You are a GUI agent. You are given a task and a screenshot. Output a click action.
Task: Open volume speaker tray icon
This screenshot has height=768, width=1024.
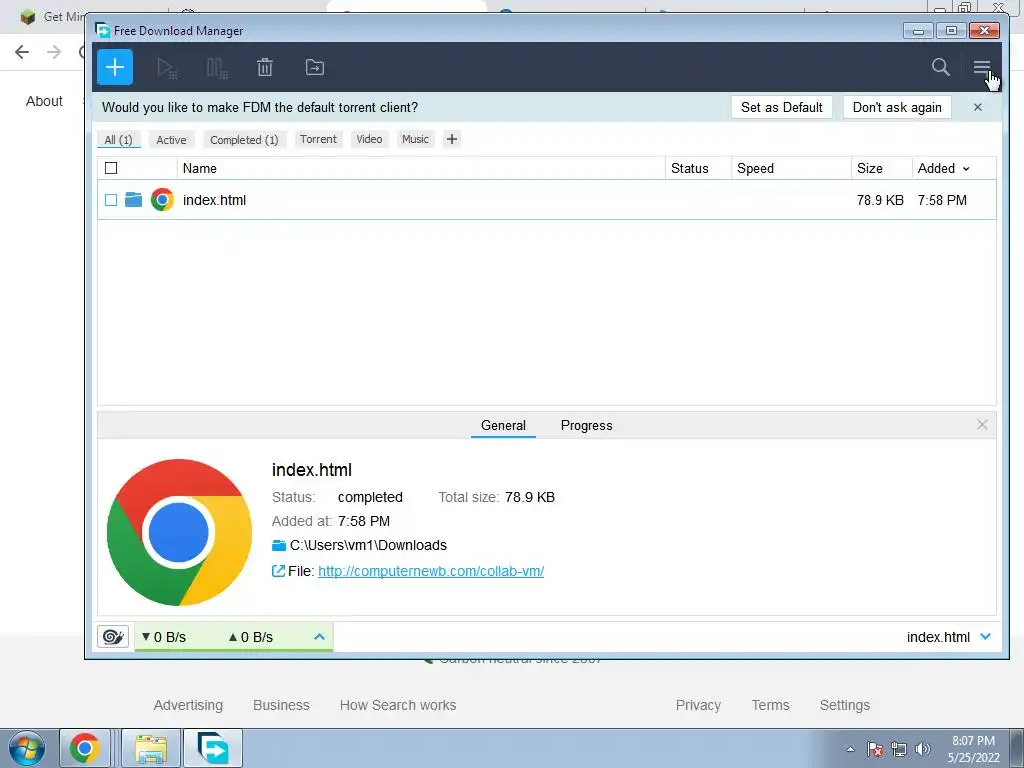923,749
